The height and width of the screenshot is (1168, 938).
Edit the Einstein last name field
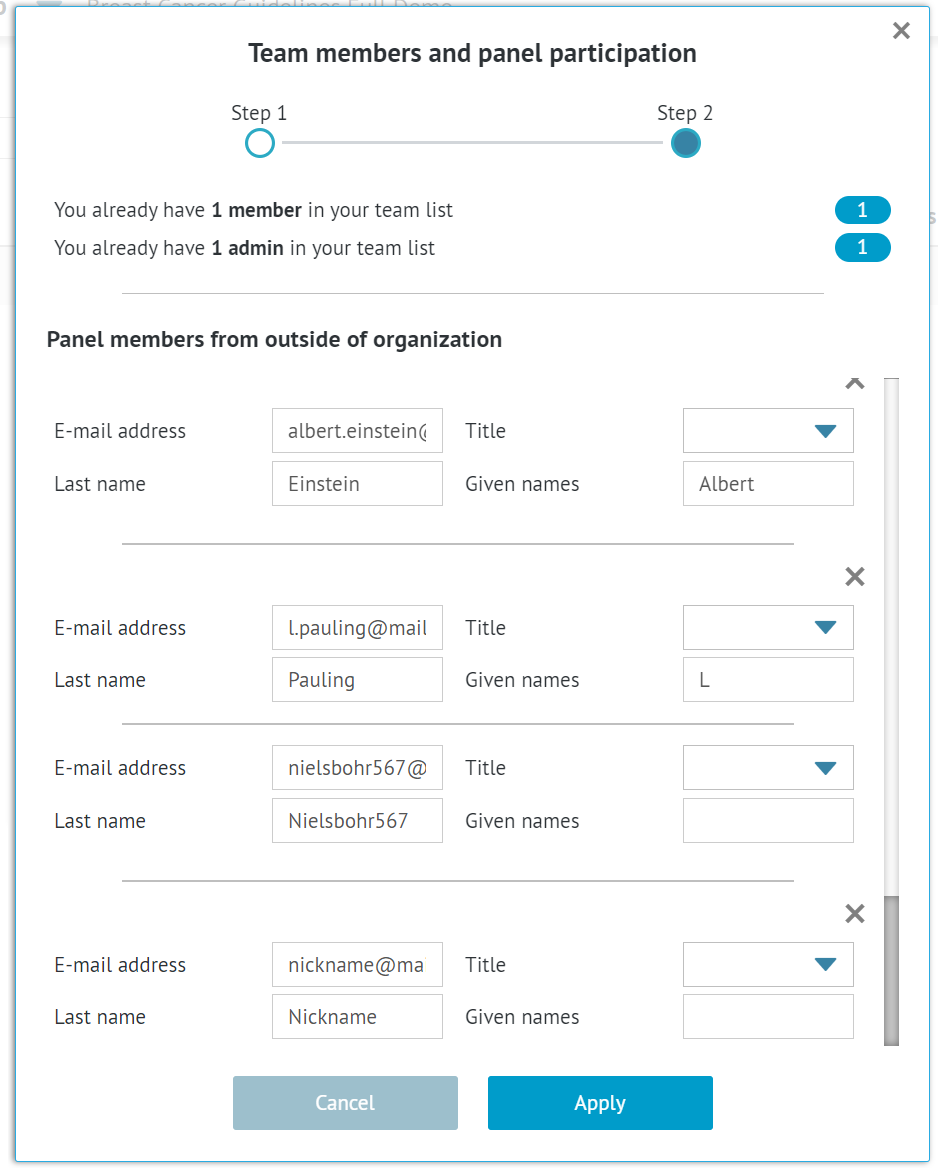(x=357, y=484)
